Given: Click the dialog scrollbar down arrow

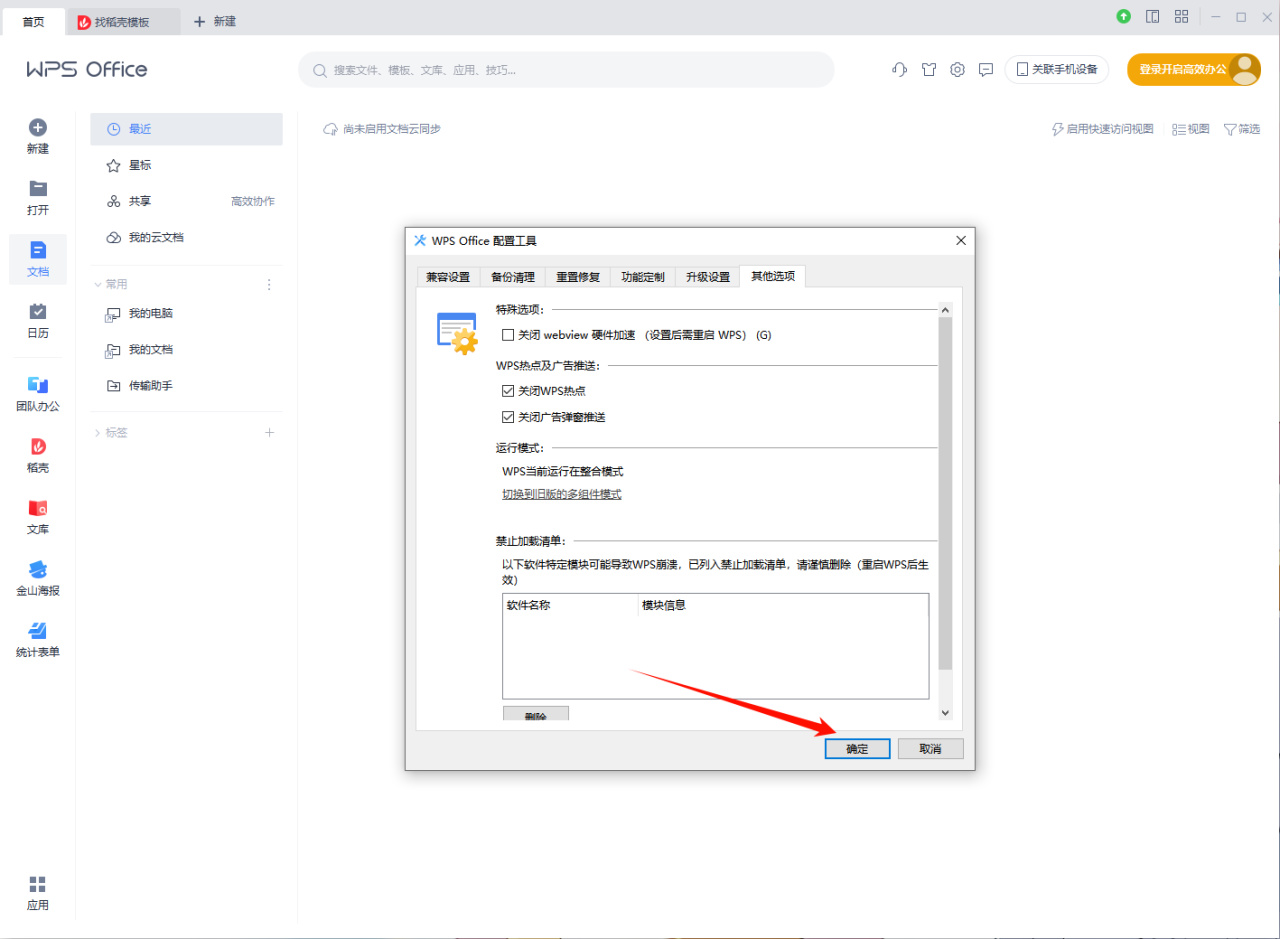Looking at the screenshot, I should pos(945,712).
